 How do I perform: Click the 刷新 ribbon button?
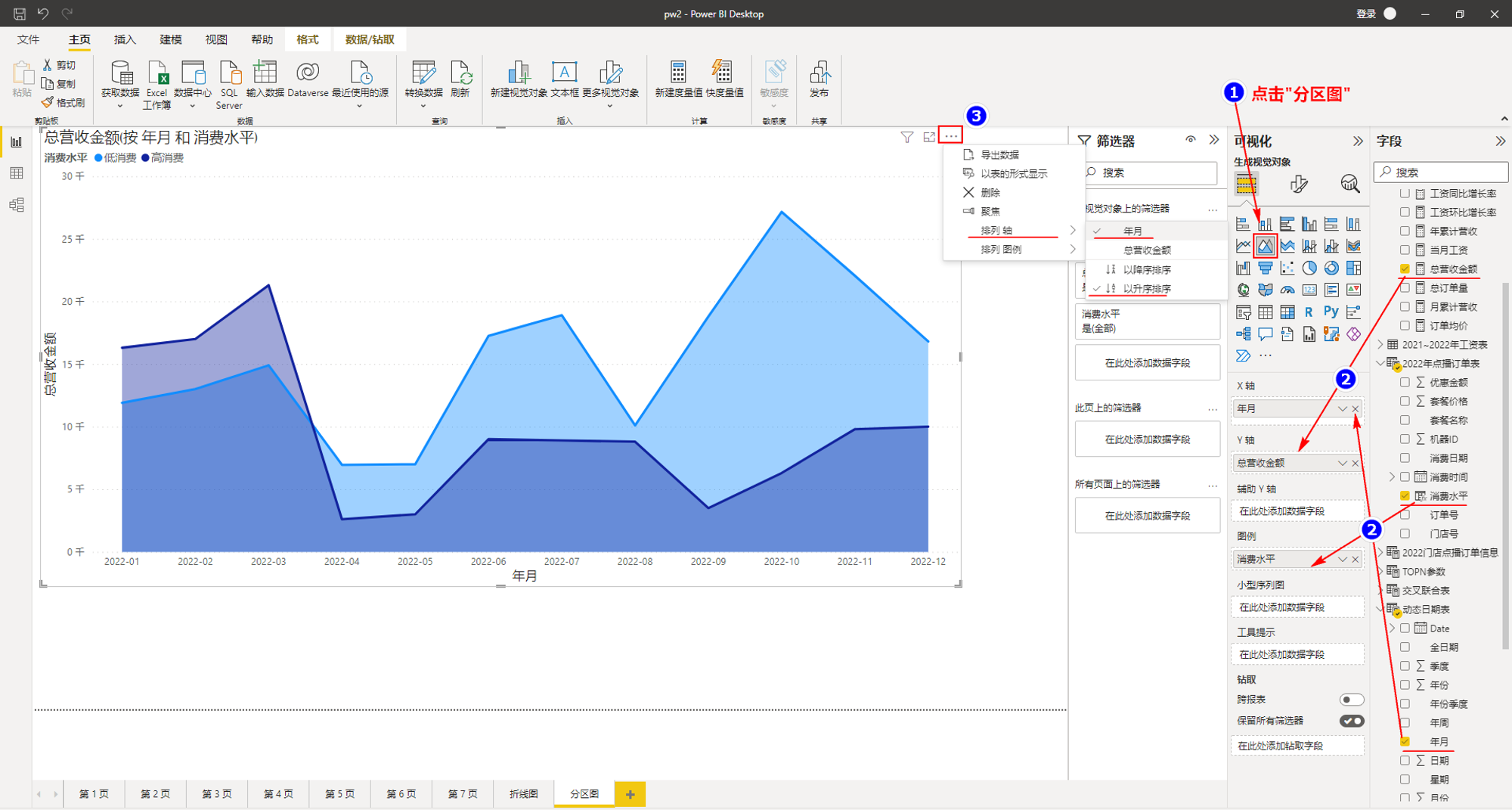(460, 81)
